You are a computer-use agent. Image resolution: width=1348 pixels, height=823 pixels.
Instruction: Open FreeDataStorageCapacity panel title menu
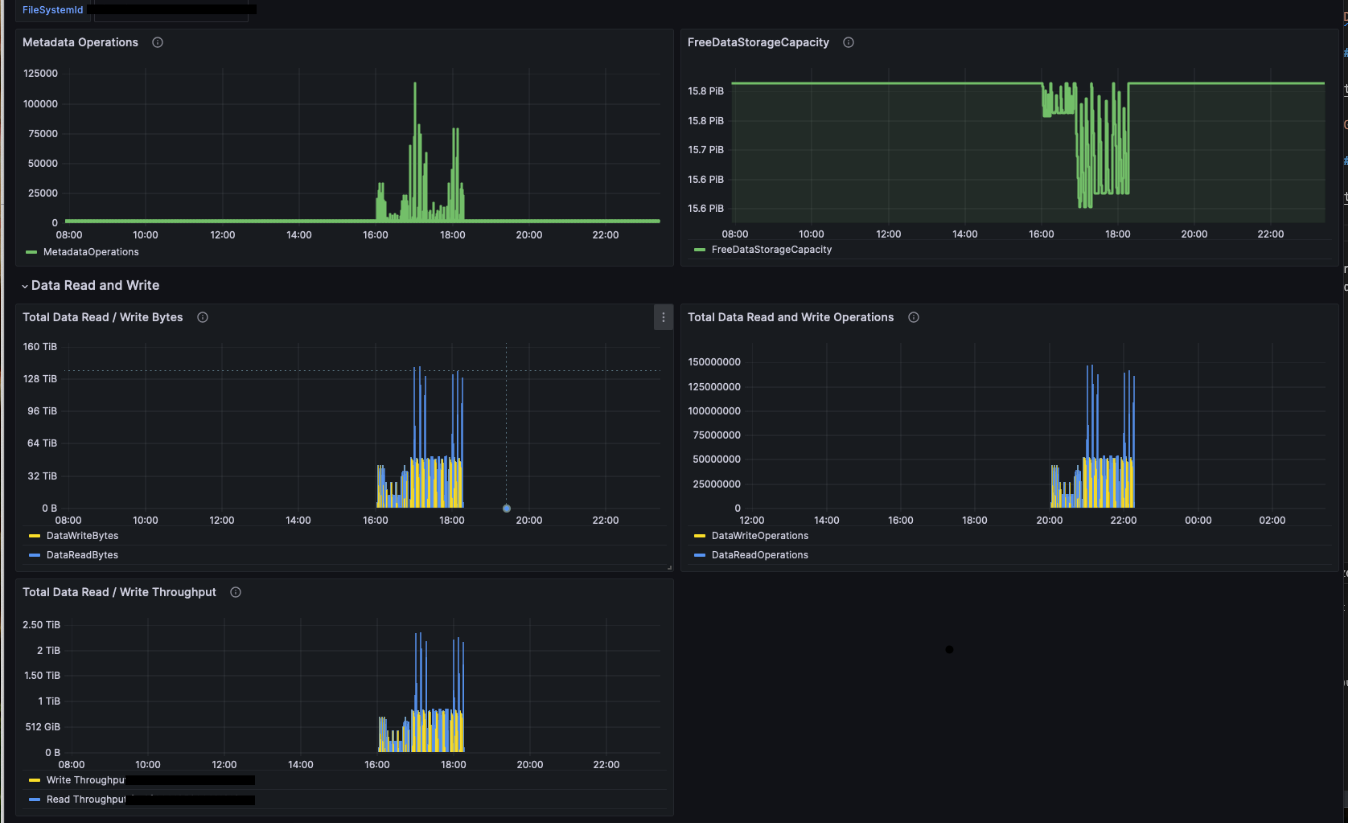click(x=758, y=43)
